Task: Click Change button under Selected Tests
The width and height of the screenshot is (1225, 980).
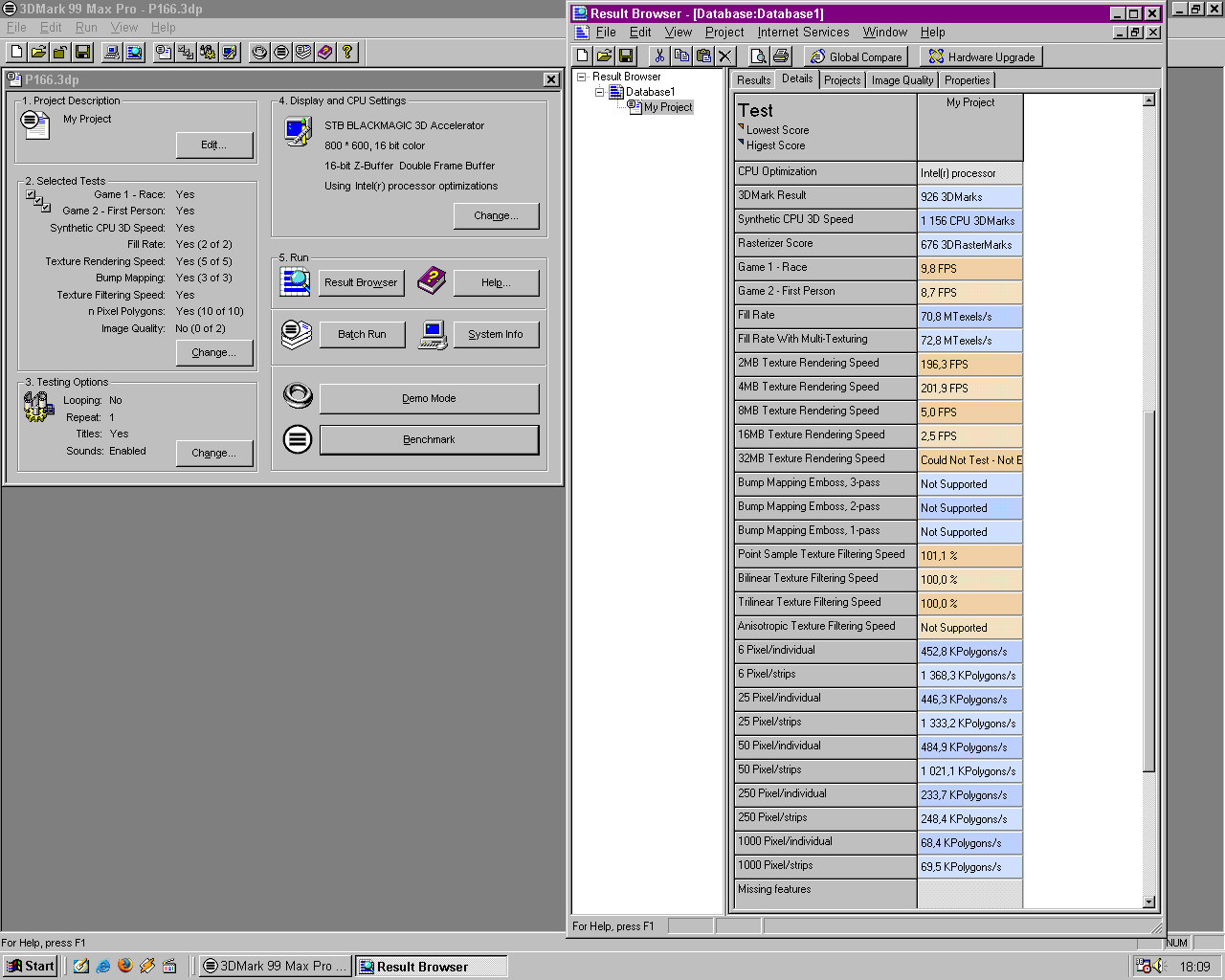Action: point(214,352)
